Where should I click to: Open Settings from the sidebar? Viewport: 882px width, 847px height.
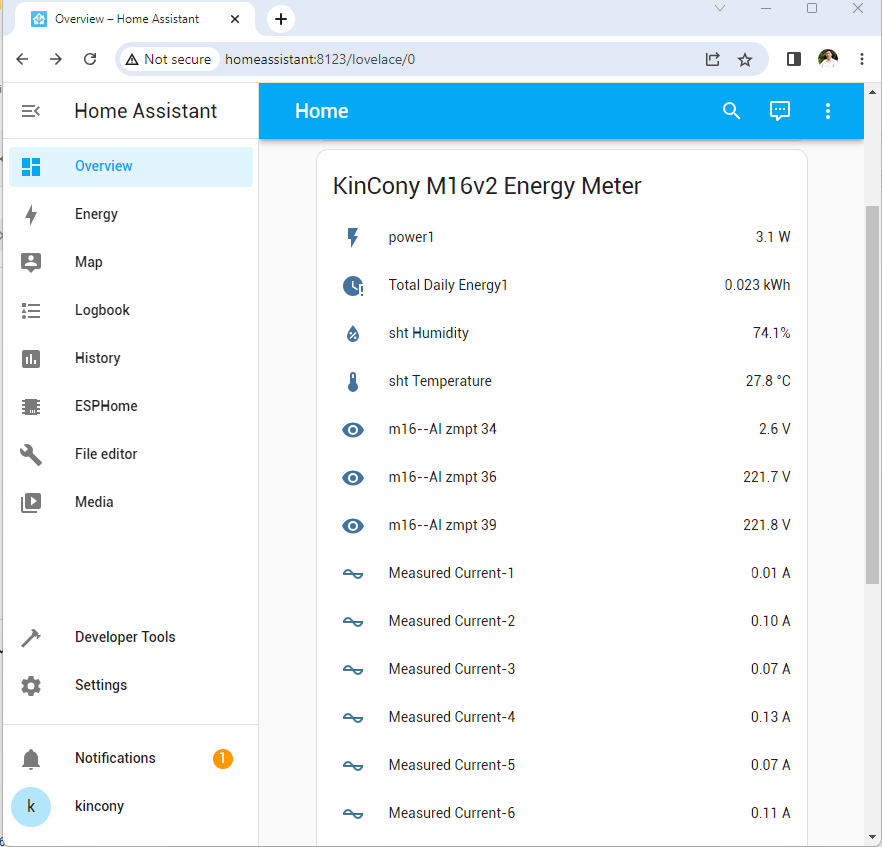(100, 685)
